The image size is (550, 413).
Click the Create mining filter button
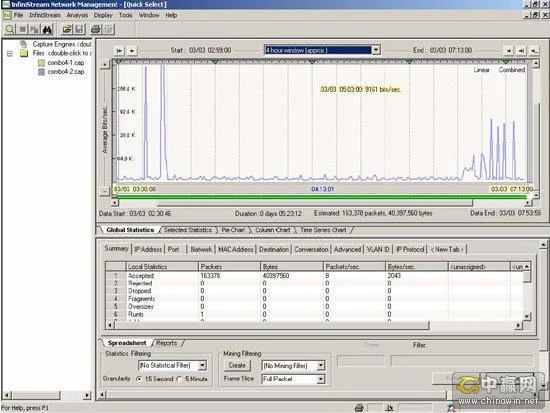pyautogui.click(x=237, y=366)
